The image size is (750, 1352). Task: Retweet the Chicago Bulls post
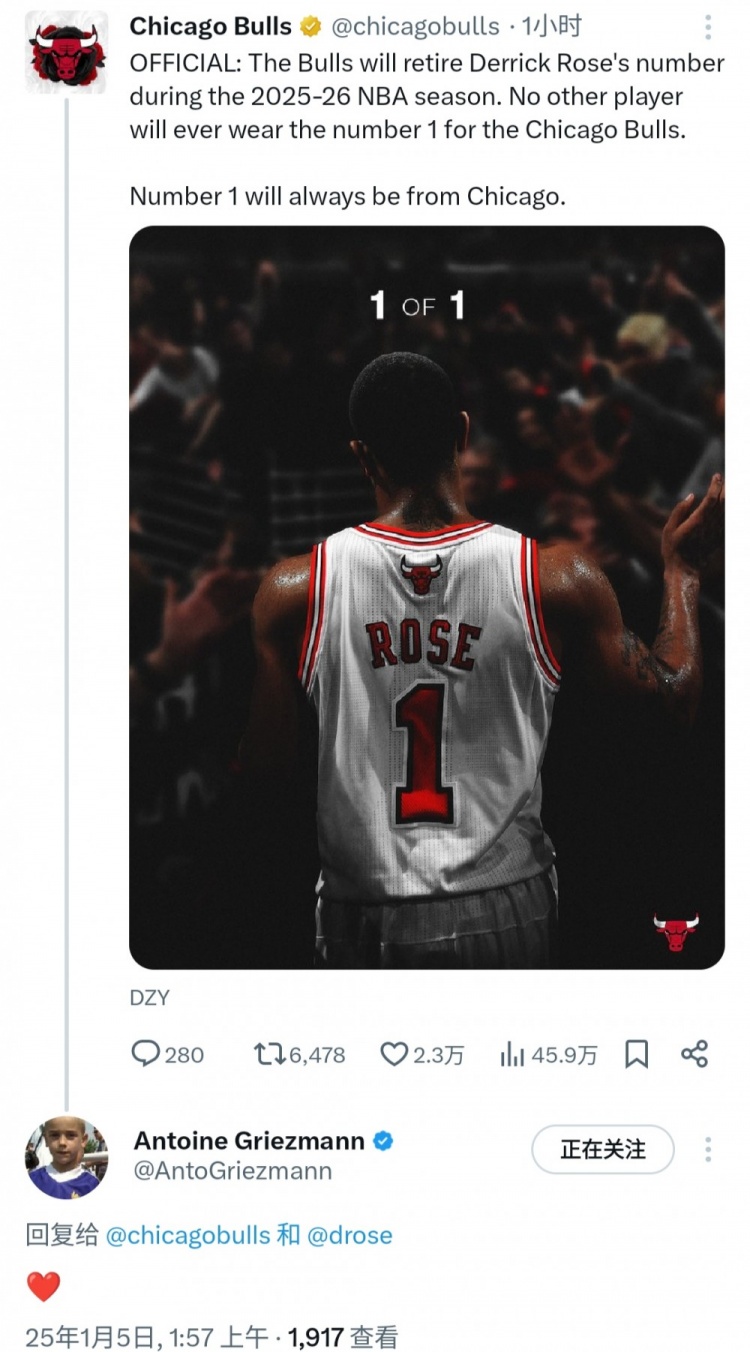[268, 1054]
